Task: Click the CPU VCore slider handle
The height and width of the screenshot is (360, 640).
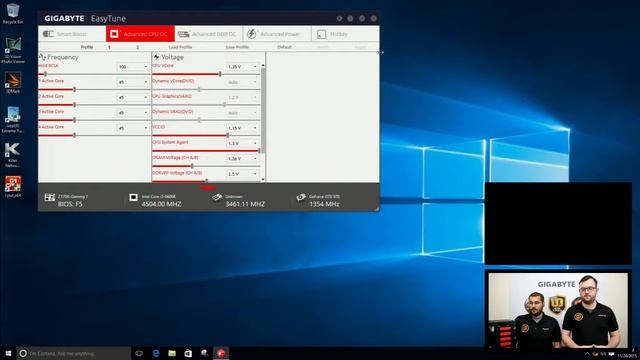Action: click(220, 74)
